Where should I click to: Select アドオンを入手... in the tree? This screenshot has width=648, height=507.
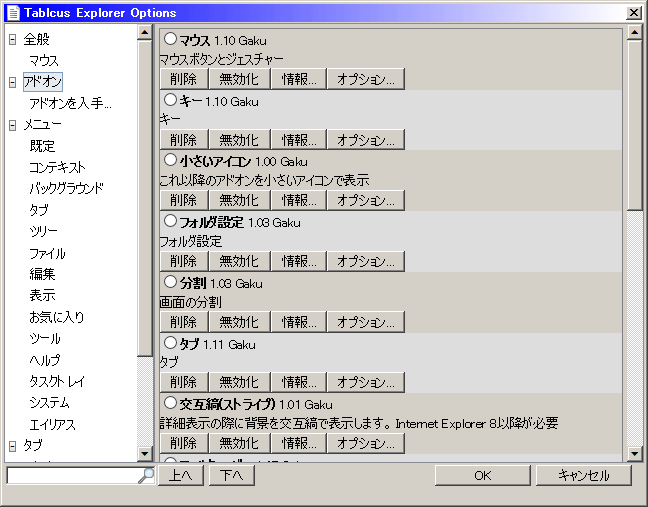point(70,104)
